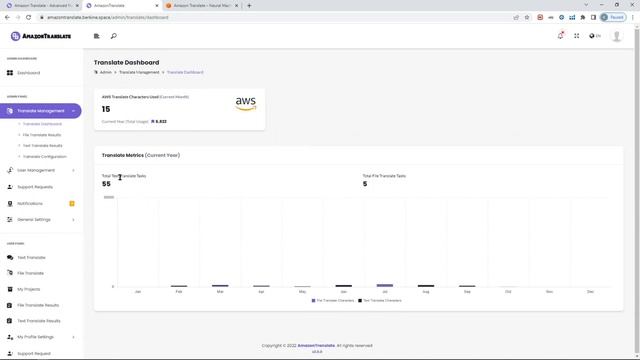Click the Notifications sidebar icon
The width and height of the screenshot is (640, 360).
point(10,204)
